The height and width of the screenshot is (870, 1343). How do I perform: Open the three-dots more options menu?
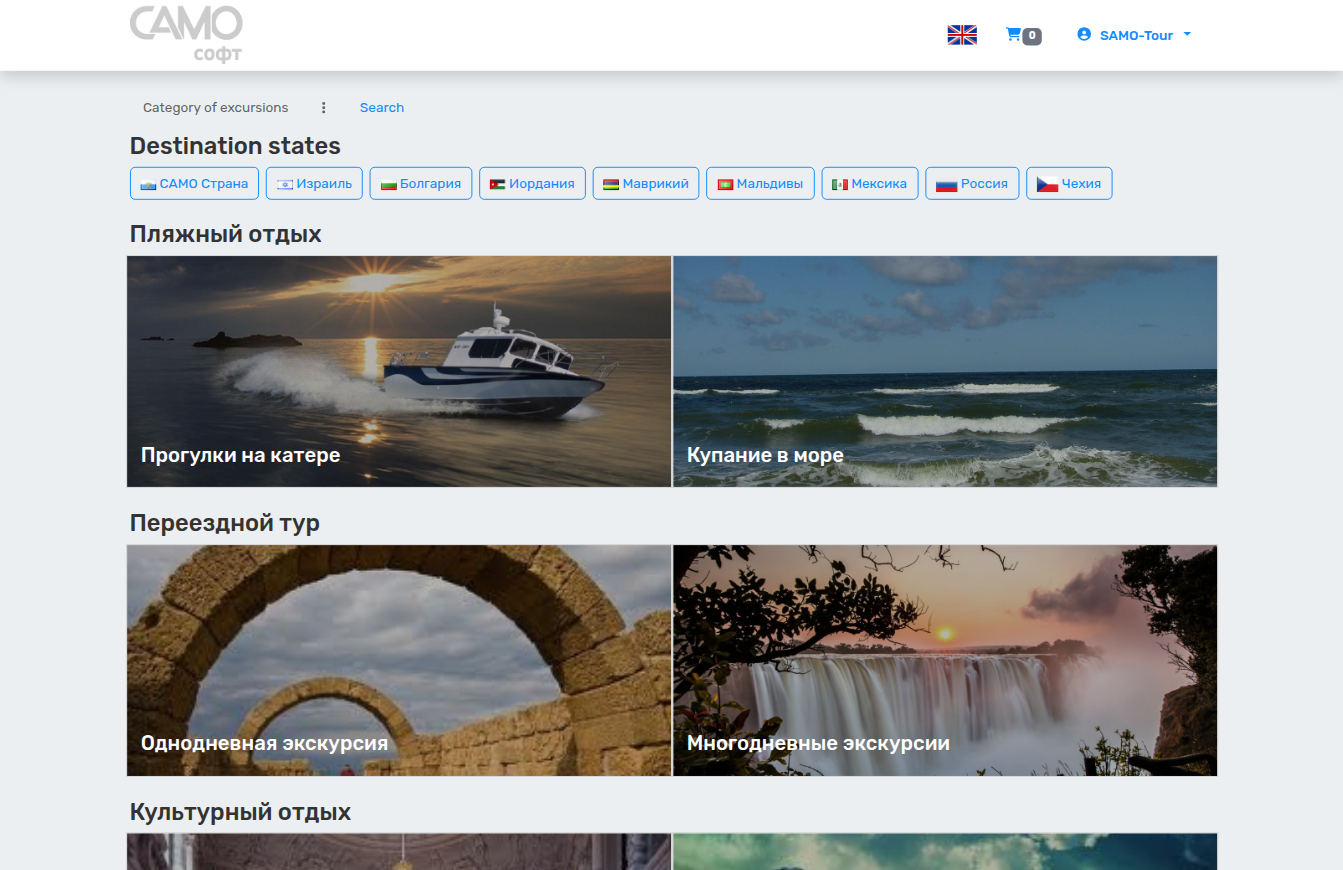(x=323, y=108)
